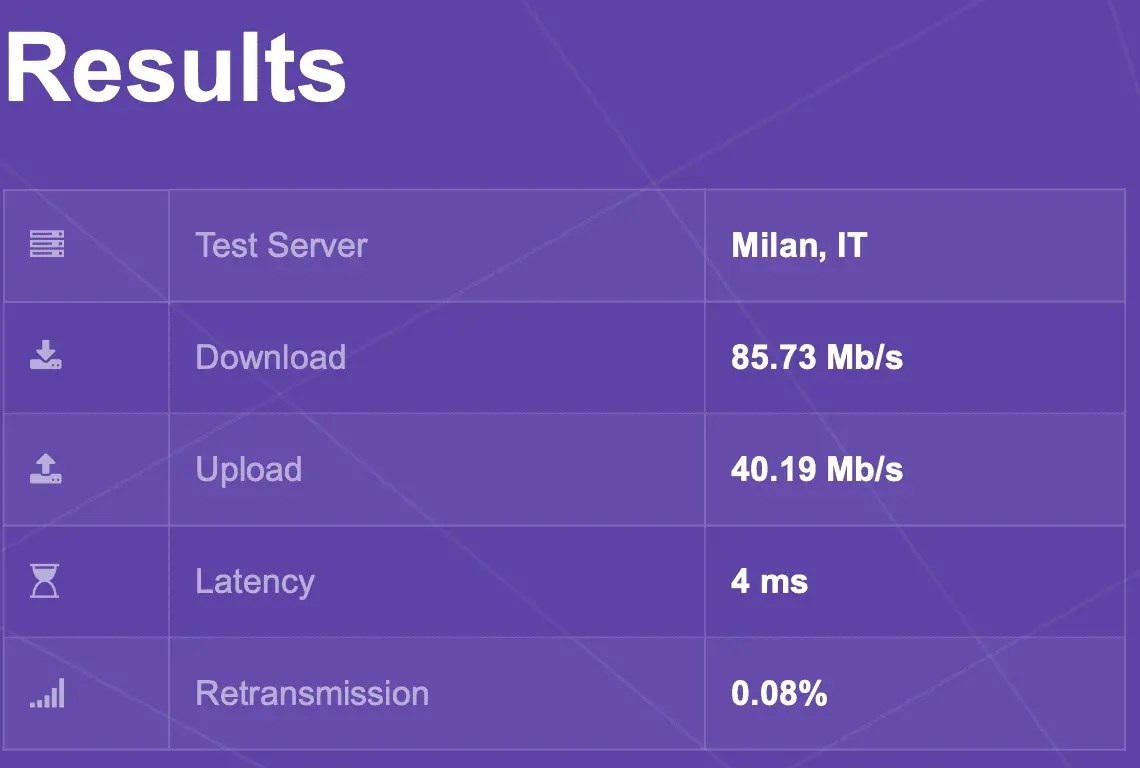The width and height of the screenshot is (1140, 768).
Task: Select the Latency label
Action: pyautogui.click(x=255, y=581)
